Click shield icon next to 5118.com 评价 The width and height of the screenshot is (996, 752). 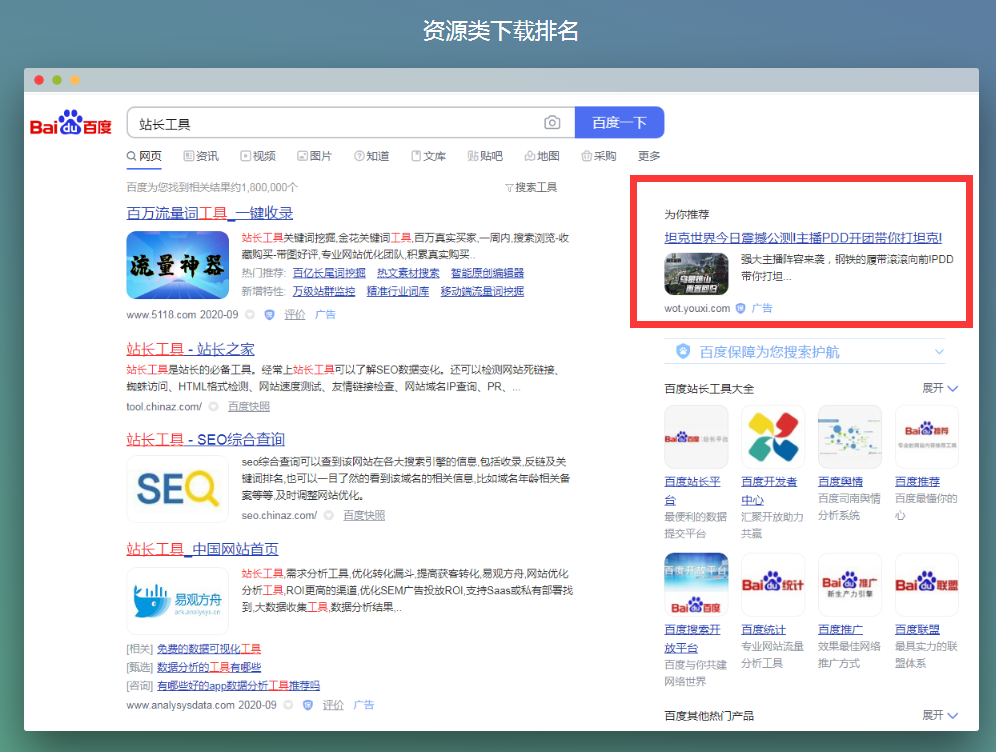269,314
